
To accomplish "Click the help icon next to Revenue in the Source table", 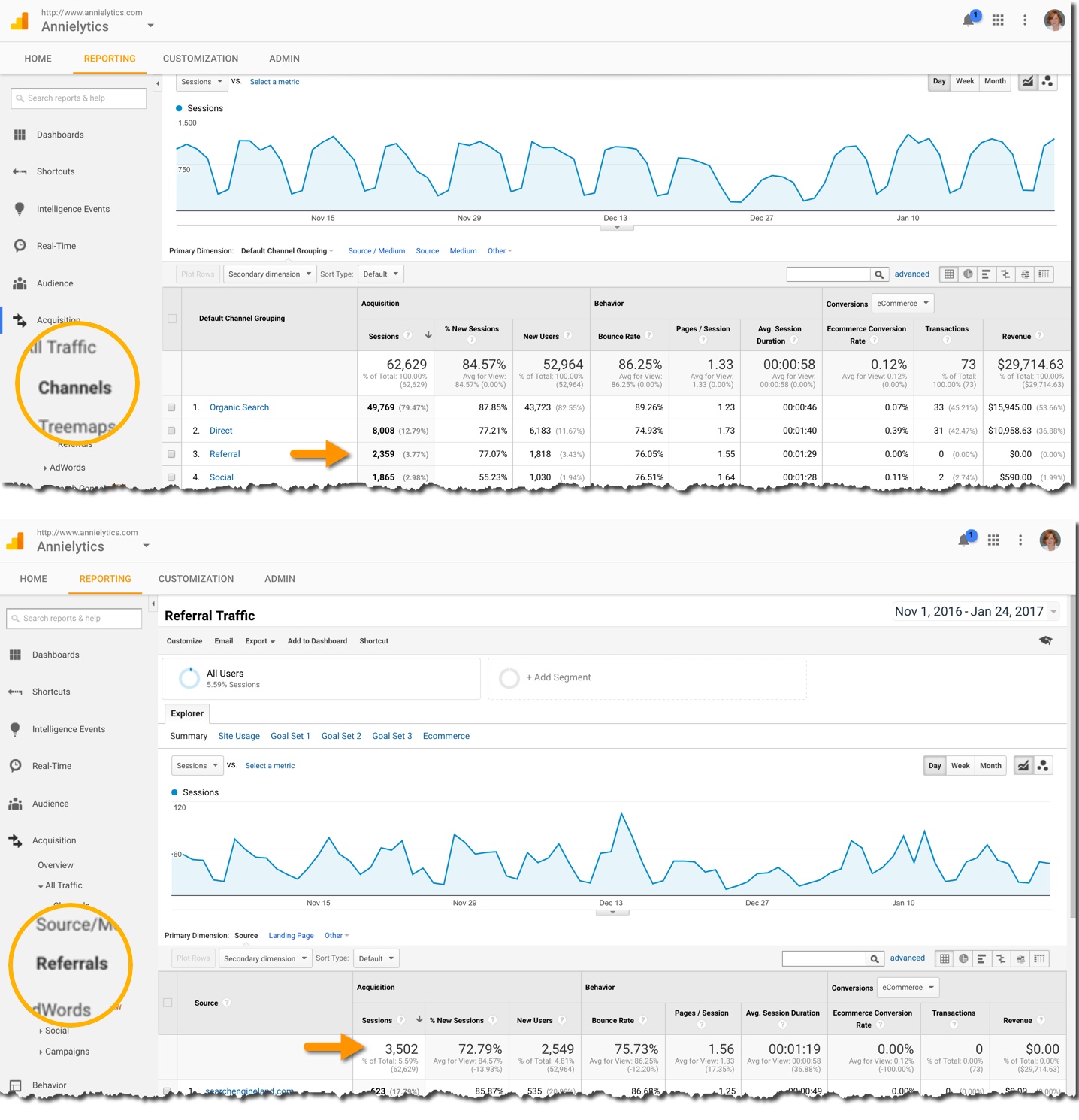I will 1041,1020.
